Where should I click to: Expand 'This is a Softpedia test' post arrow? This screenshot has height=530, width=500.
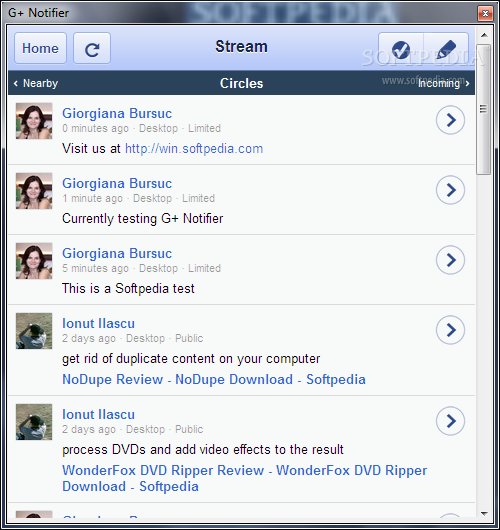coord(450,260)
